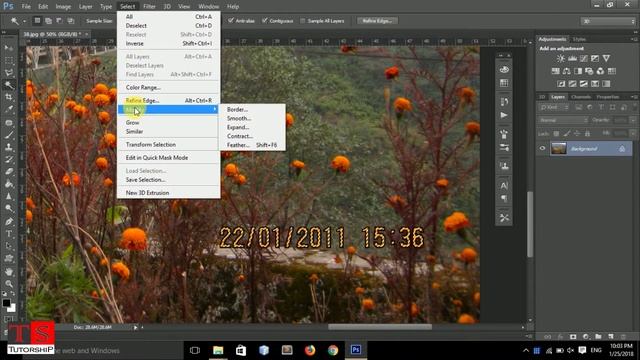Toggle the Anti-alias checkbox

(231, 20)
